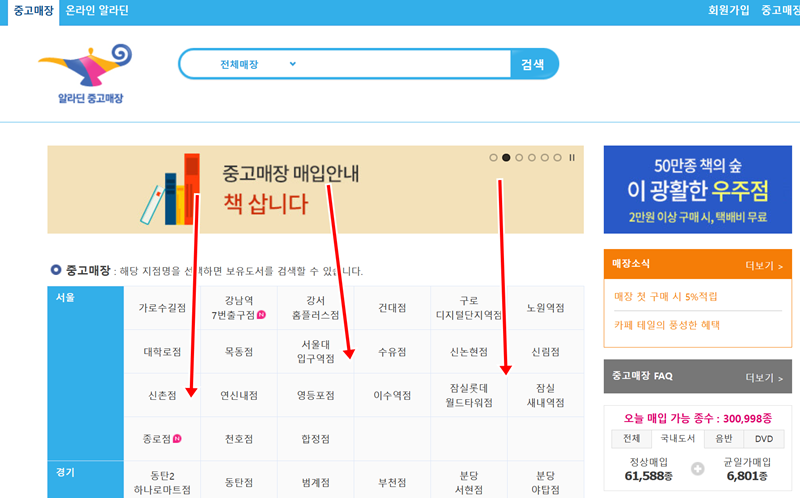Open the 연신내점 store

pyautogui.click(x=239, y=395)
